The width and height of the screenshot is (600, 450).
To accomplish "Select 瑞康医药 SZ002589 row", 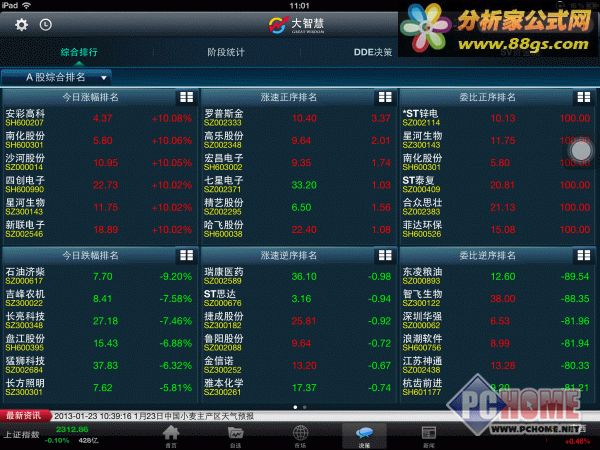I will [297, 276].
